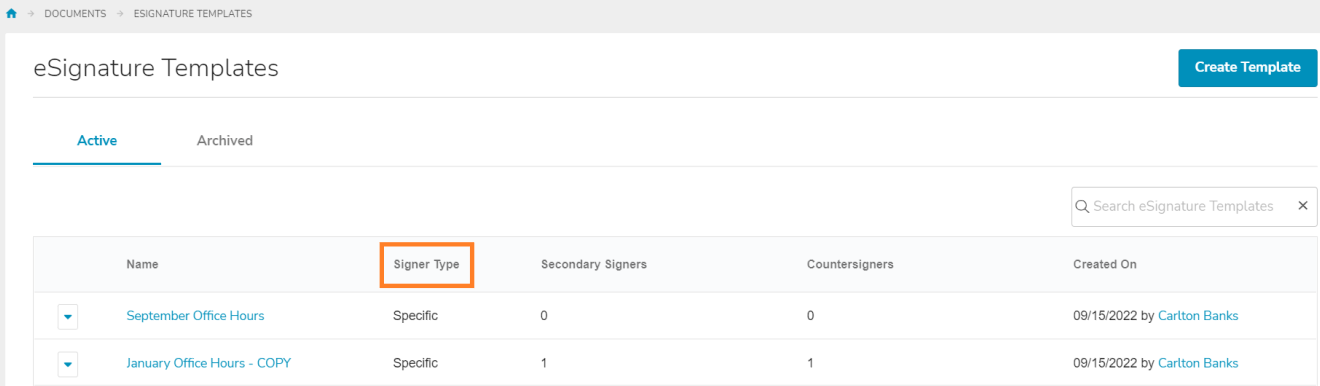Select the Active tab
Viewport: 1320px width, 386px height.
97,141
